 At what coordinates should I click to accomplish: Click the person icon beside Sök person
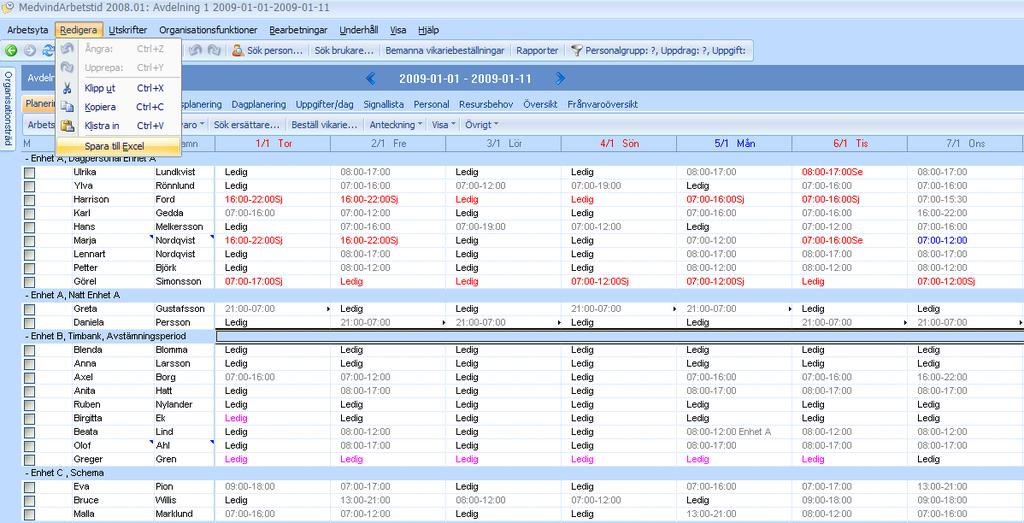[238, 50]
